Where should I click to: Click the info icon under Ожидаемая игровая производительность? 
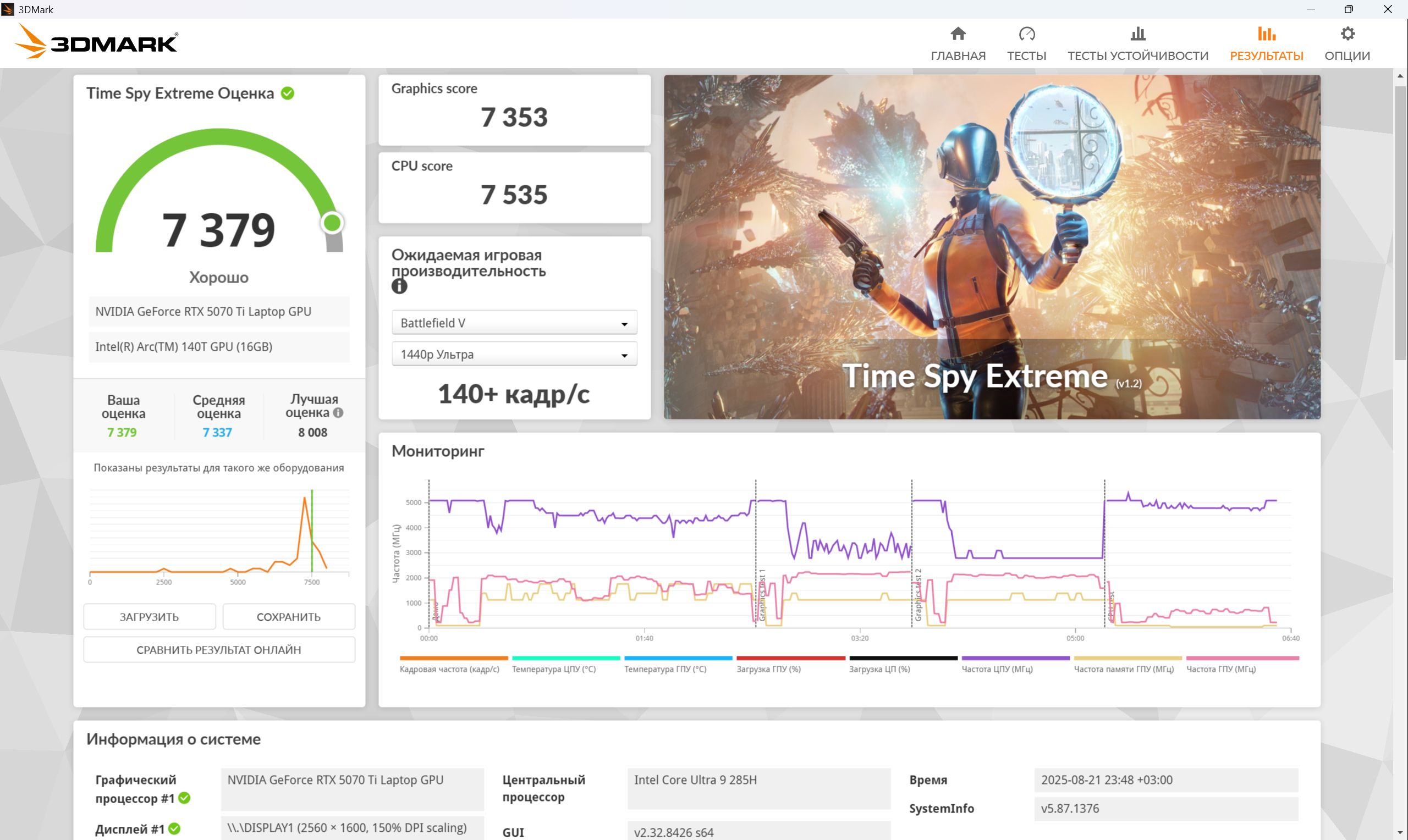click(x=399, y=286)
